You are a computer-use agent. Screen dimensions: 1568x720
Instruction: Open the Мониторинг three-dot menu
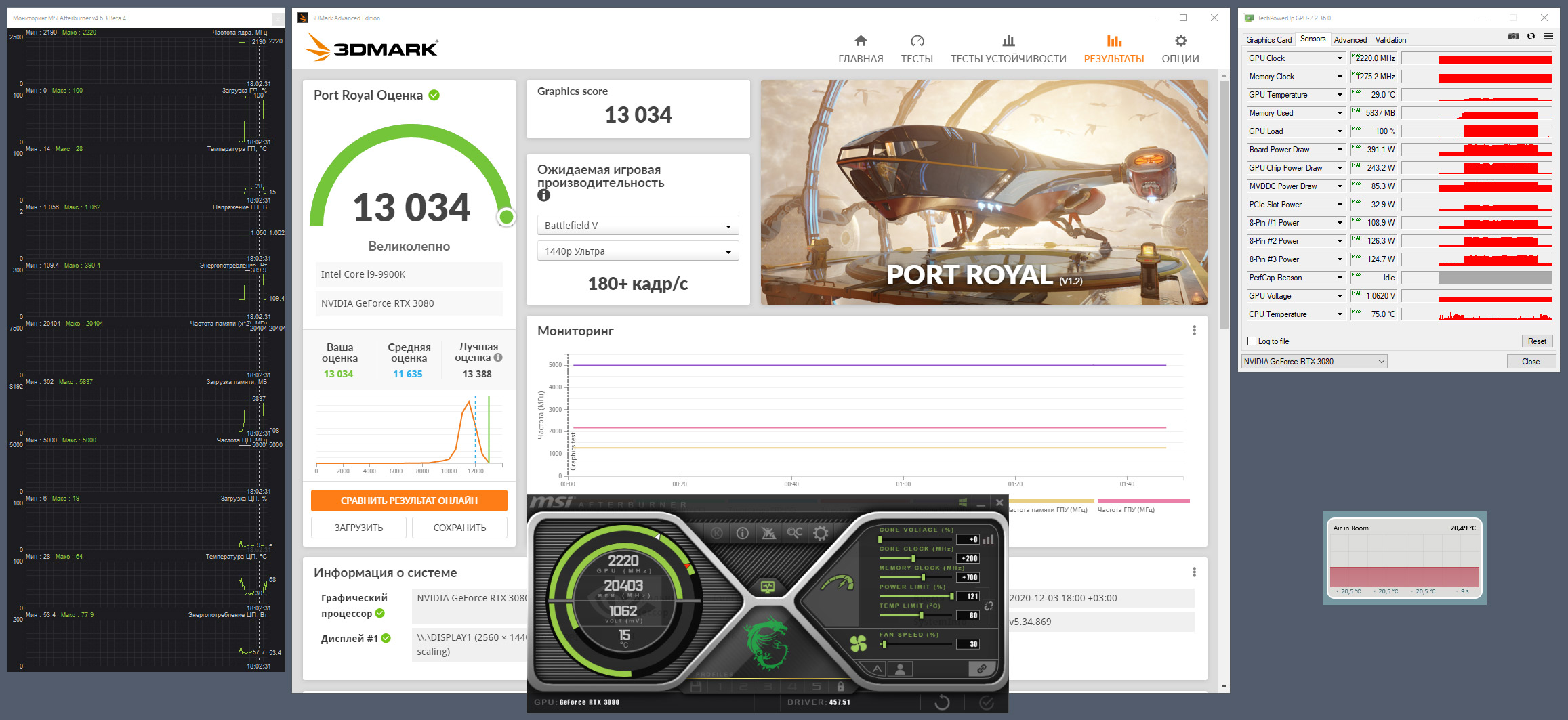click(x=1194, y=331)
